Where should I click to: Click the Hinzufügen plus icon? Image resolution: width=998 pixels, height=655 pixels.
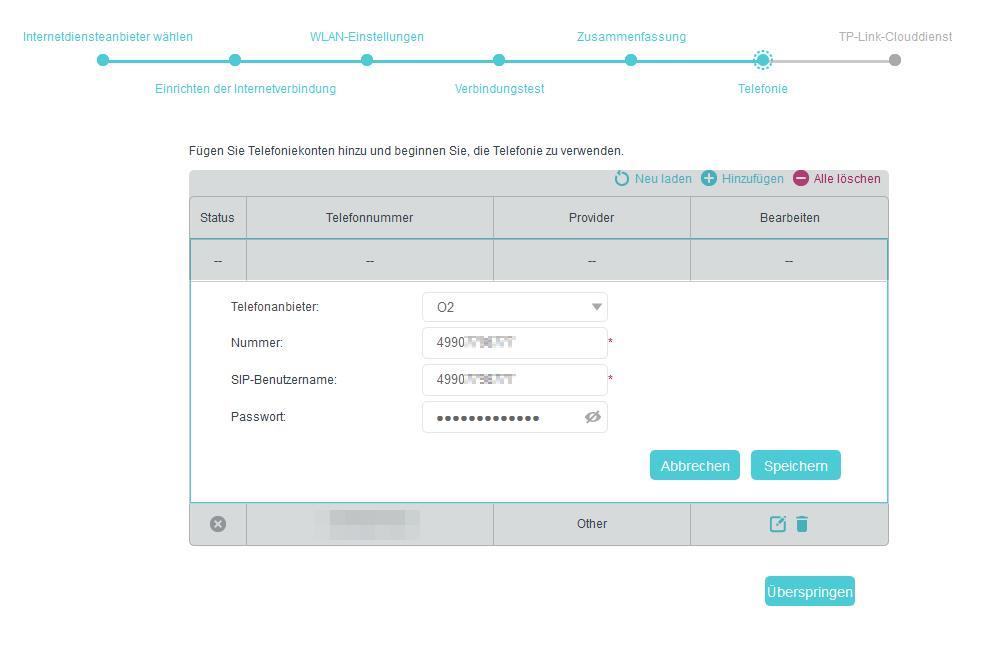(707, 179)
